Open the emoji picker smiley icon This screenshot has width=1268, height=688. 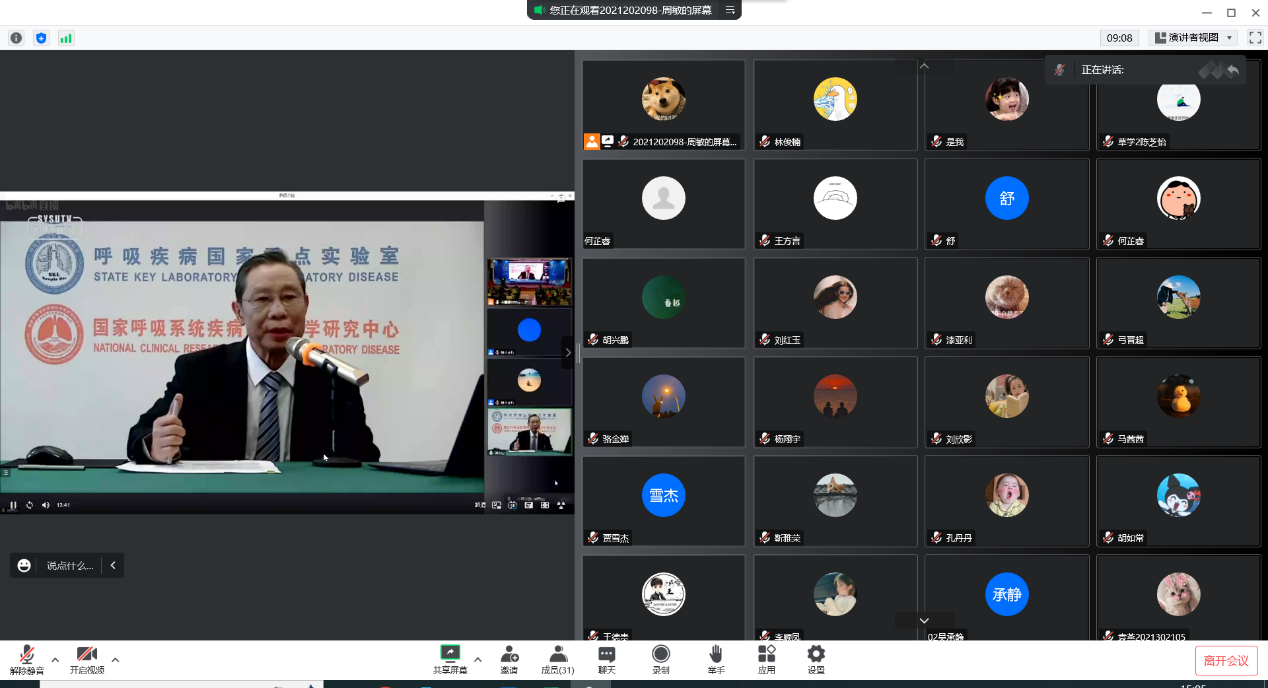click(x=25, y=566)
